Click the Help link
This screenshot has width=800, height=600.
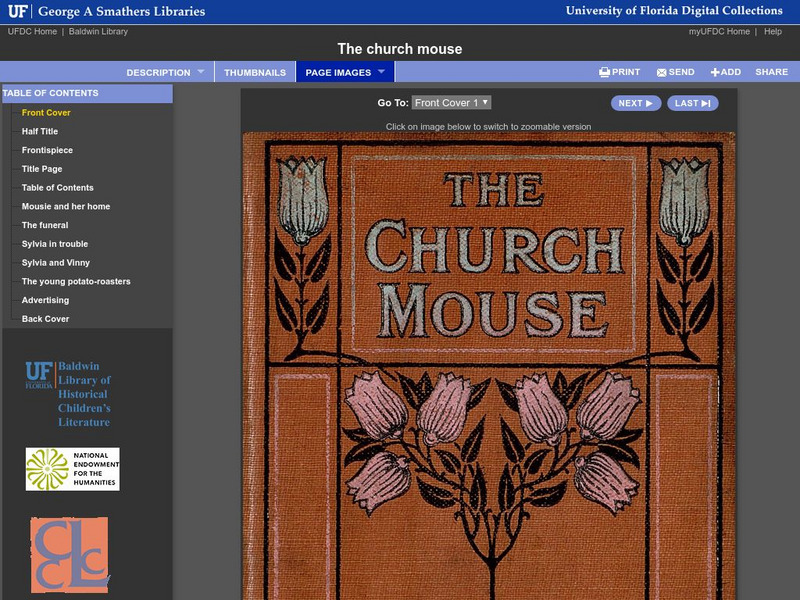pyautogui.click(x=773, y=32)
